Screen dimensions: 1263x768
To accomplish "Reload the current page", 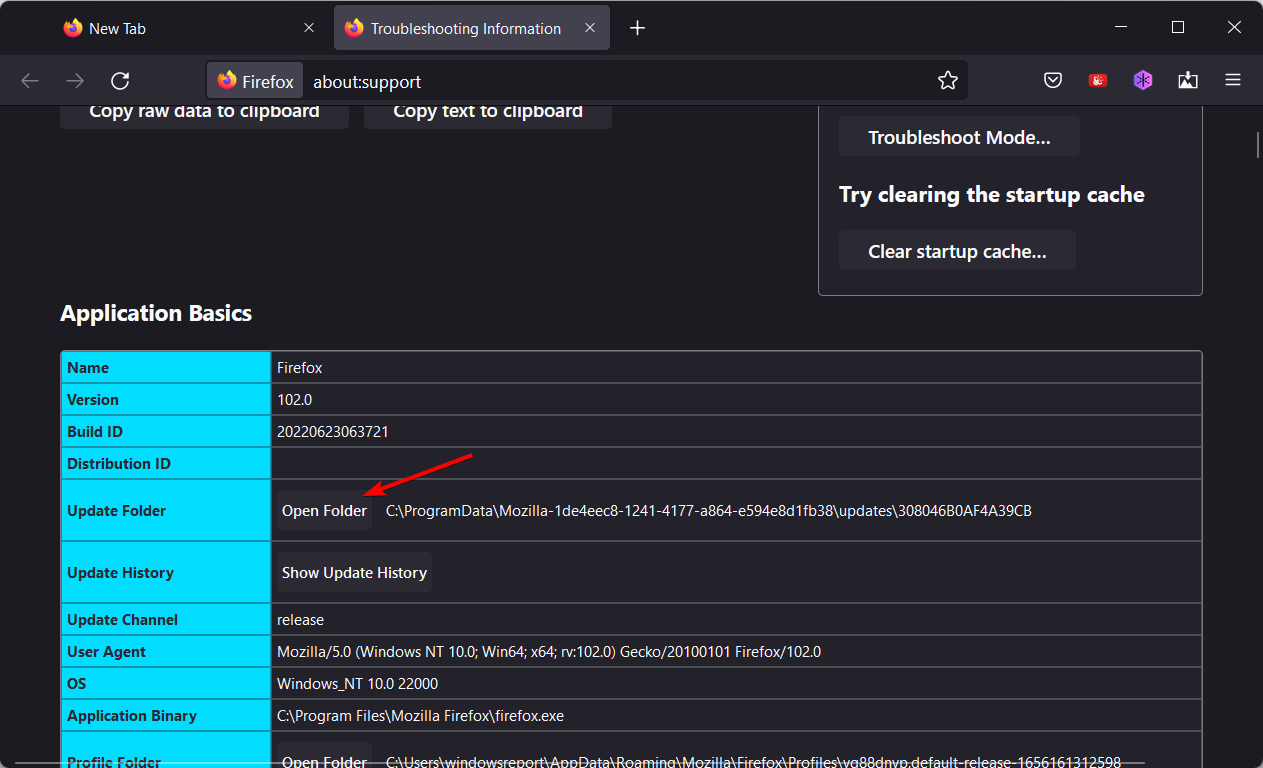I will click(120, 81).
